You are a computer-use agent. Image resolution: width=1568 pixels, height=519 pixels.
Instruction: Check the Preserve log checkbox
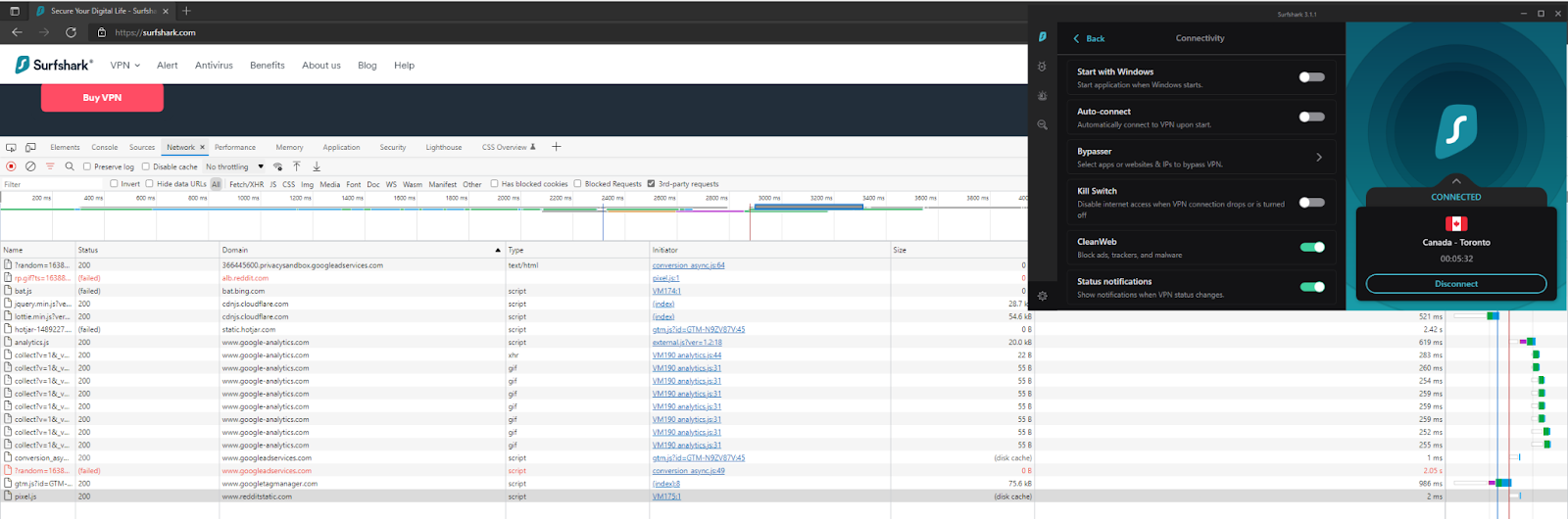point(87,166)
